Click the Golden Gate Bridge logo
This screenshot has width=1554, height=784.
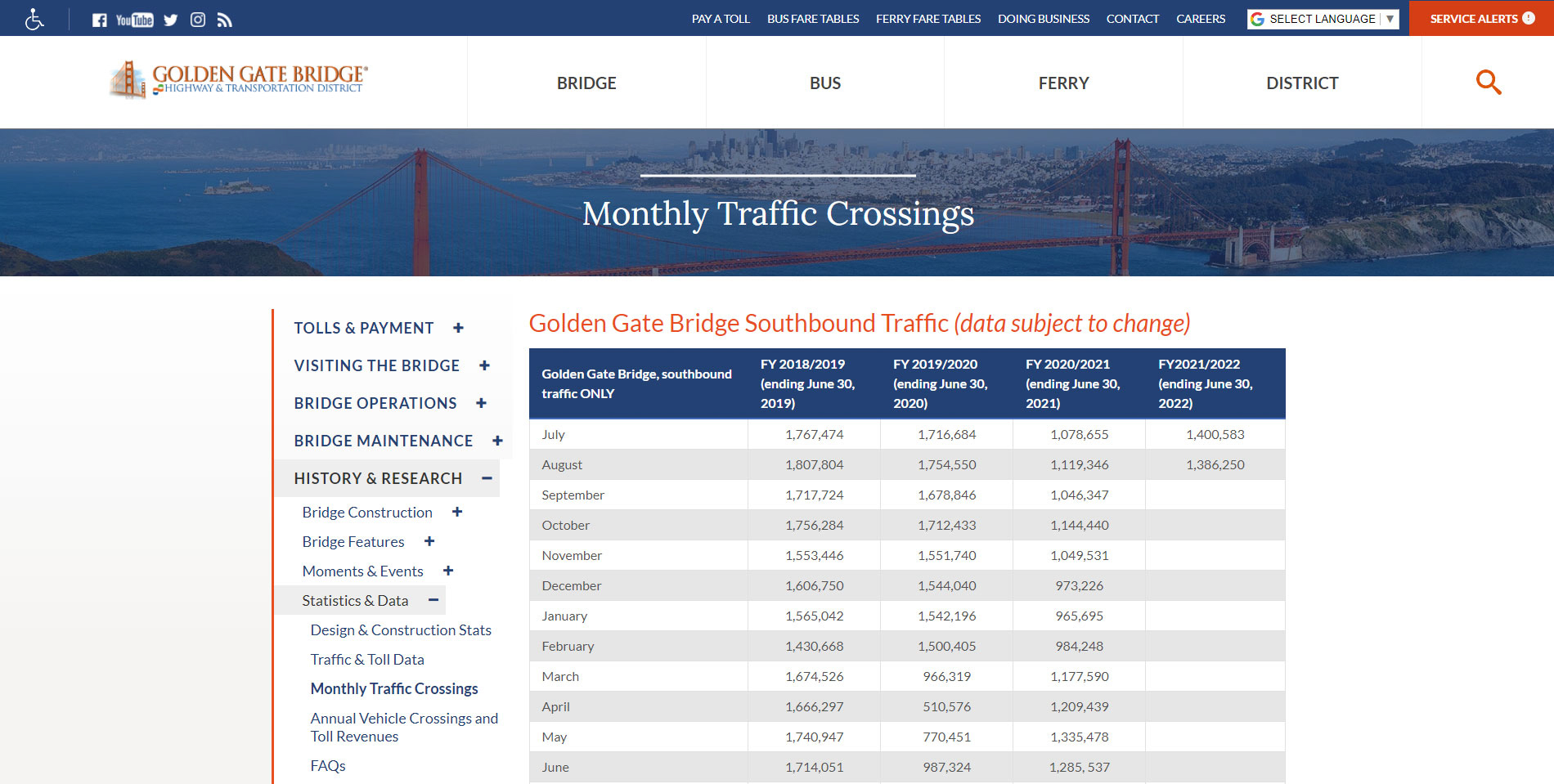click(x=238, y=80)
